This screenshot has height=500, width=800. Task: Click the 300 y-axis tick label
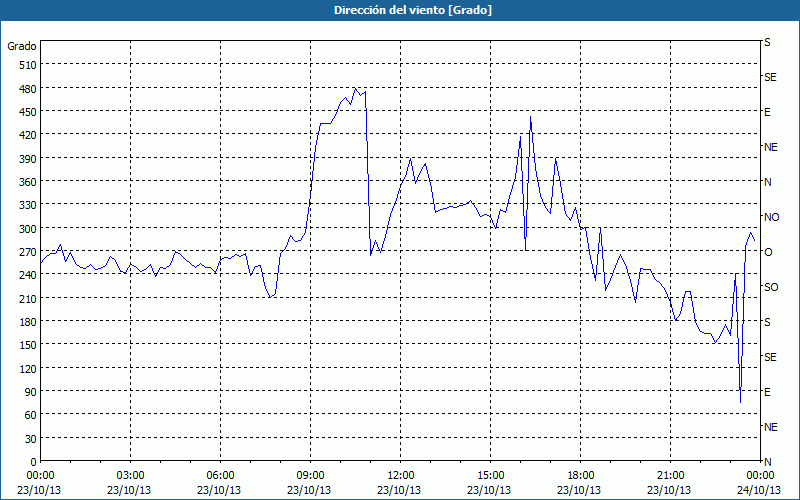click(28, 229)
